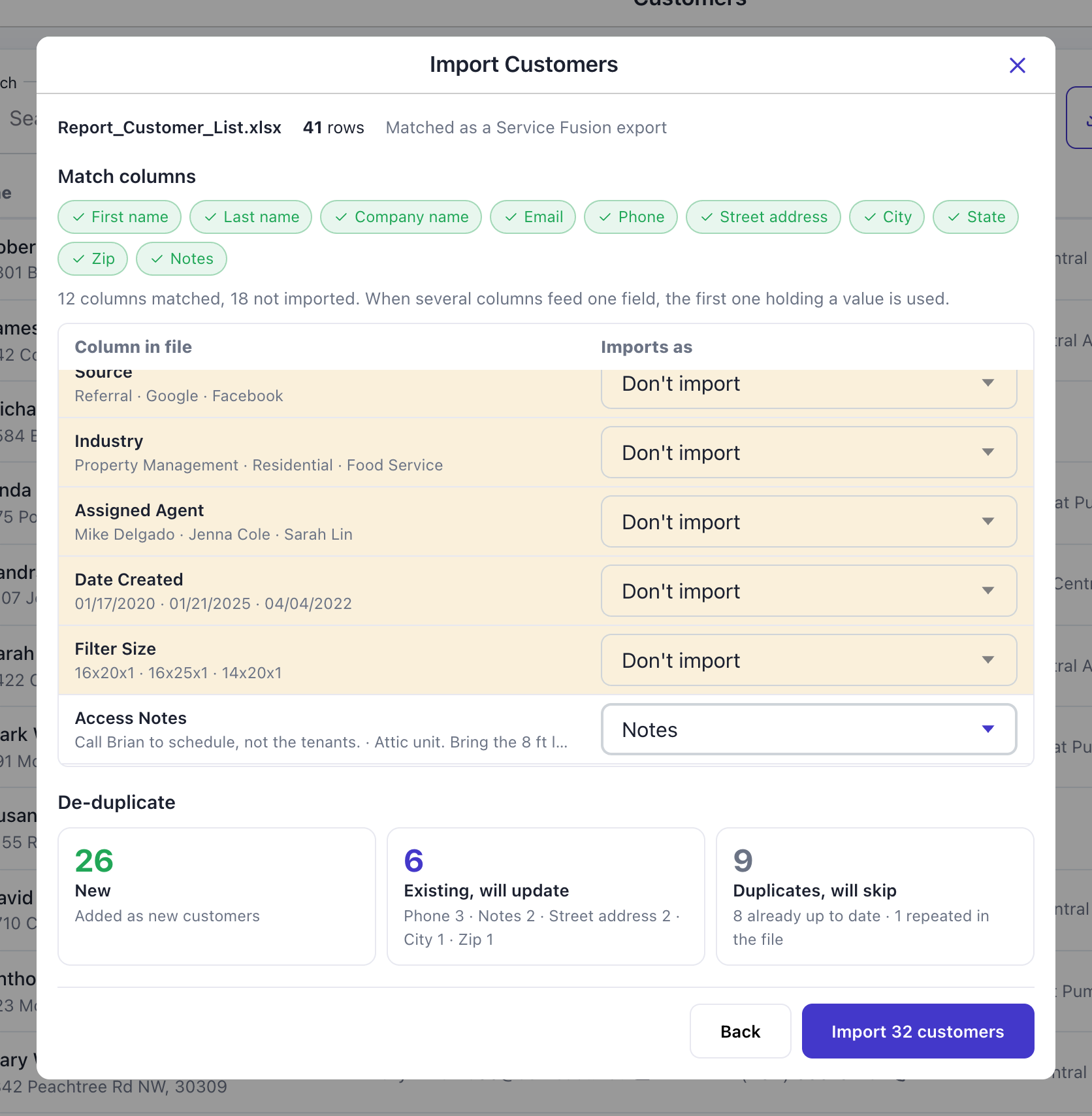Image resolution: width=1092 pixels, height=1116 pixels.
Task: Click the Street address matched chip
Action: point(763,217)
